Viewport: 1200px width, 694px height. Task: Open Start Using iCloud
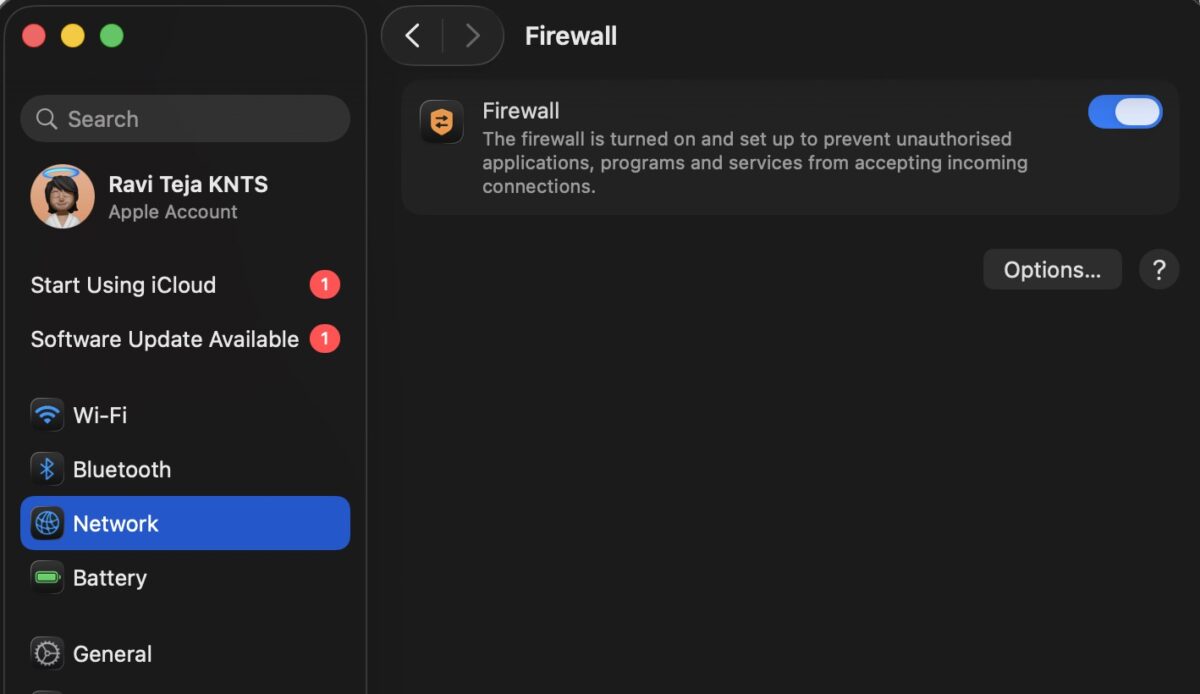123,285
